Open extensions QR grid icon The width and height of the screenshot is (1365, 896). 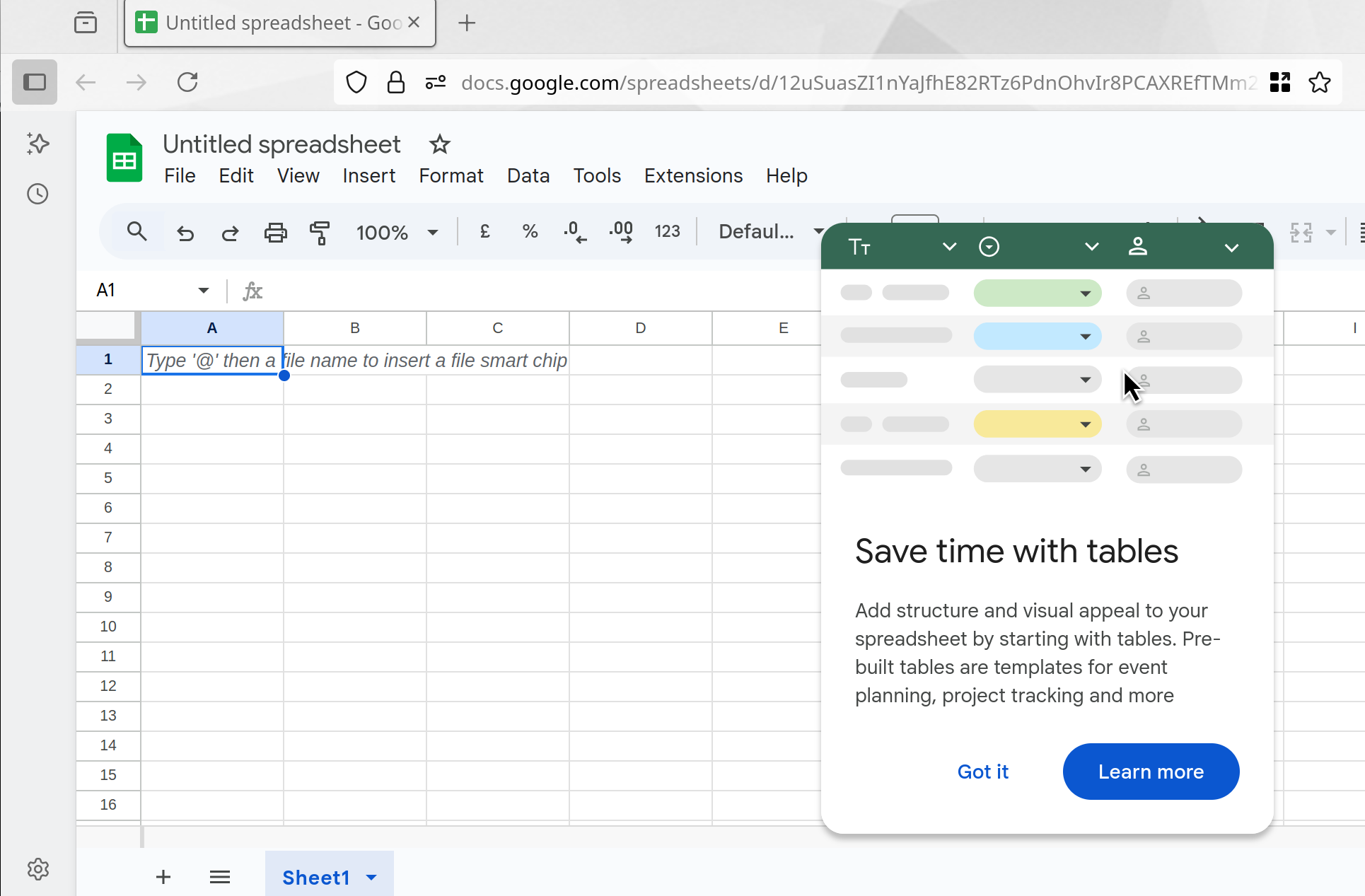coord(1280,83)
